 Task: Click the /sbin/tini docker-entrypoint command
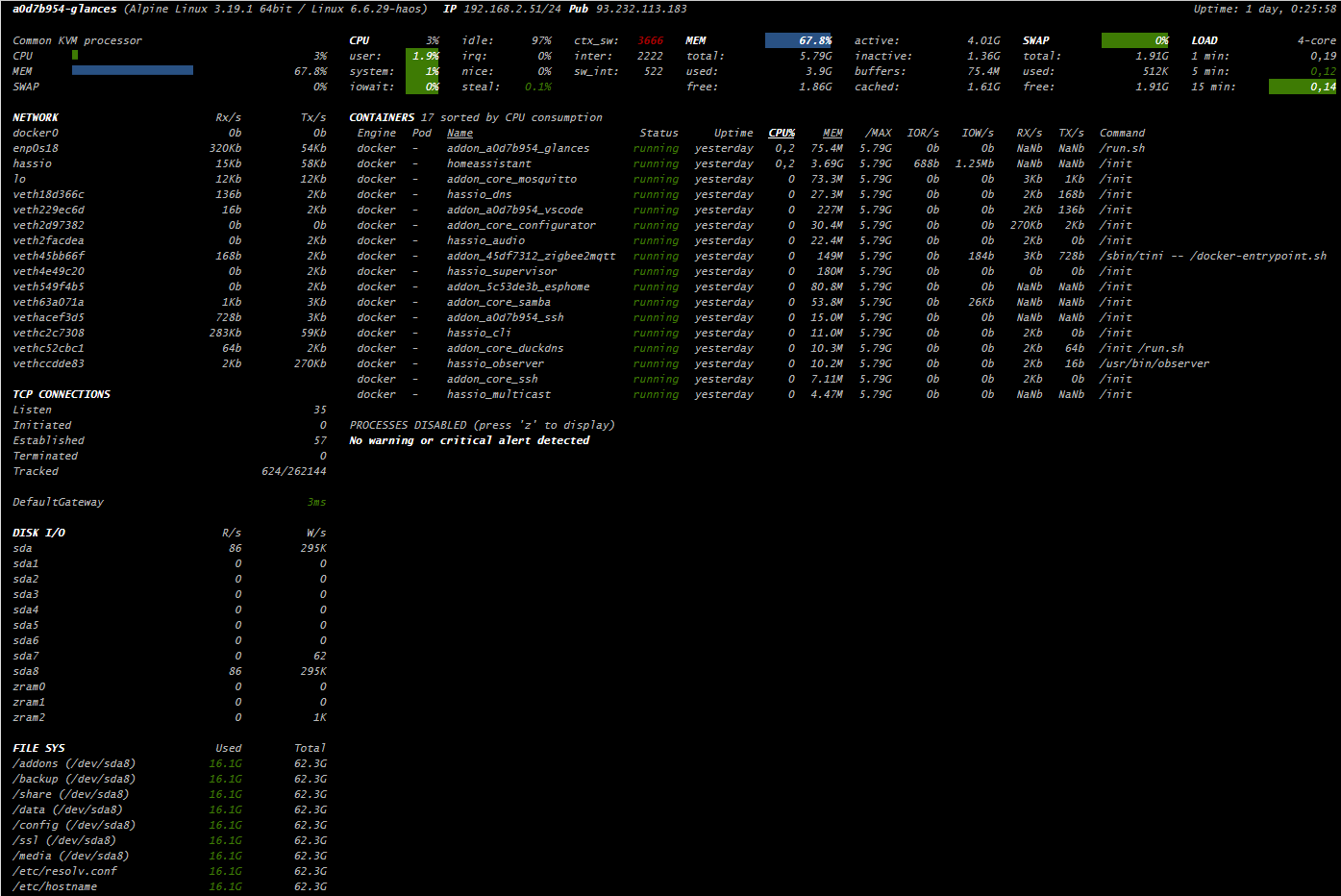[1213, 256]
